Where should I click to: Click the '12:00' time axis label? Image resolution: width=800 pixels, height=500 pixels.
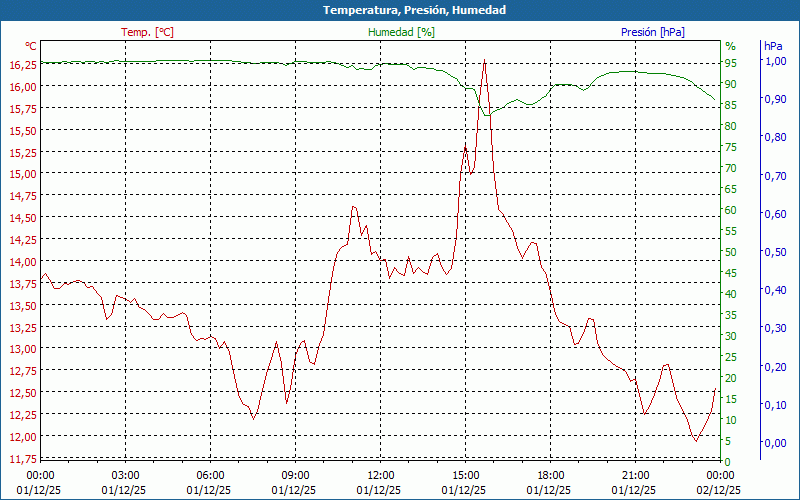point(381,476)
